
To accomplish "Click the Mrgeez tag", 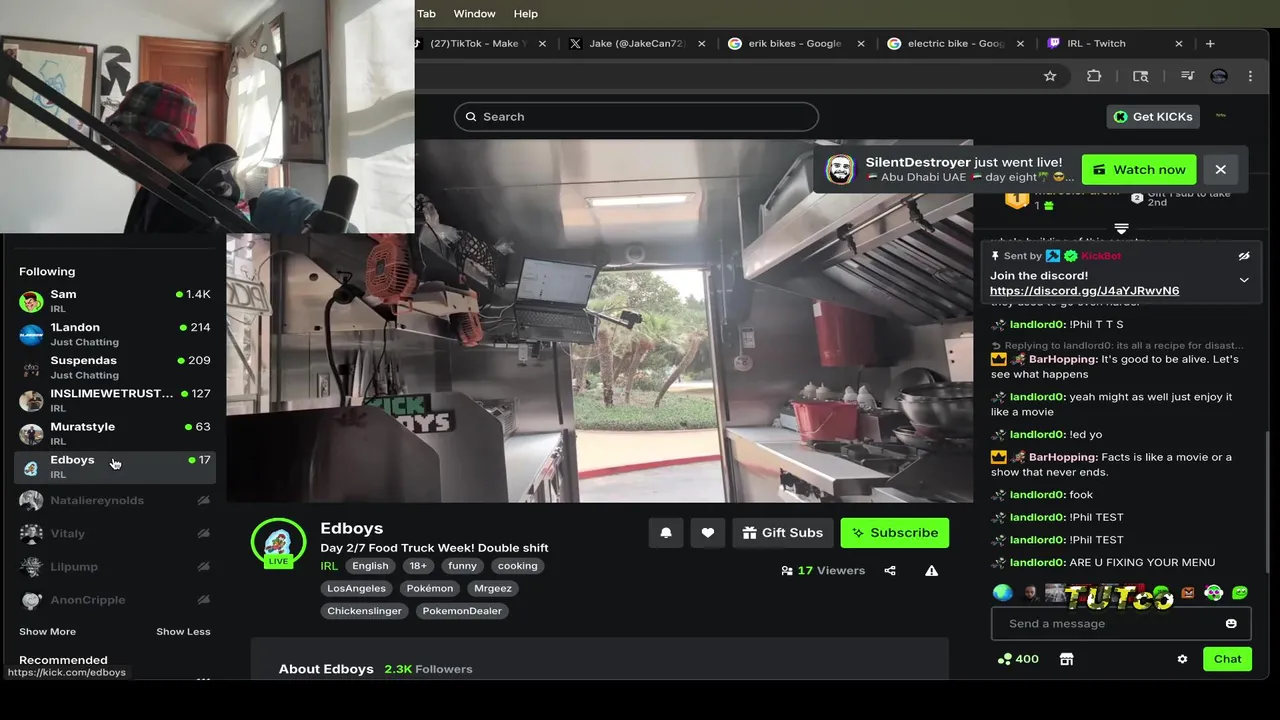I will tap(493, 588).
